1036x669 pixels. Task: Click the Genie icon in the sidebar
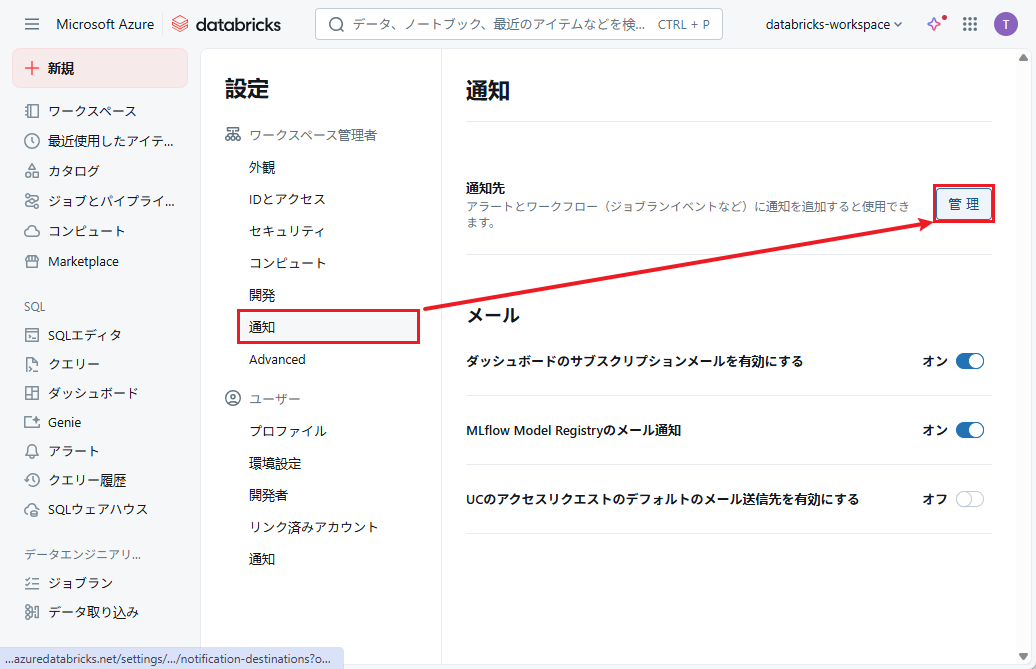pyautogui.click(x=32, y=422)
